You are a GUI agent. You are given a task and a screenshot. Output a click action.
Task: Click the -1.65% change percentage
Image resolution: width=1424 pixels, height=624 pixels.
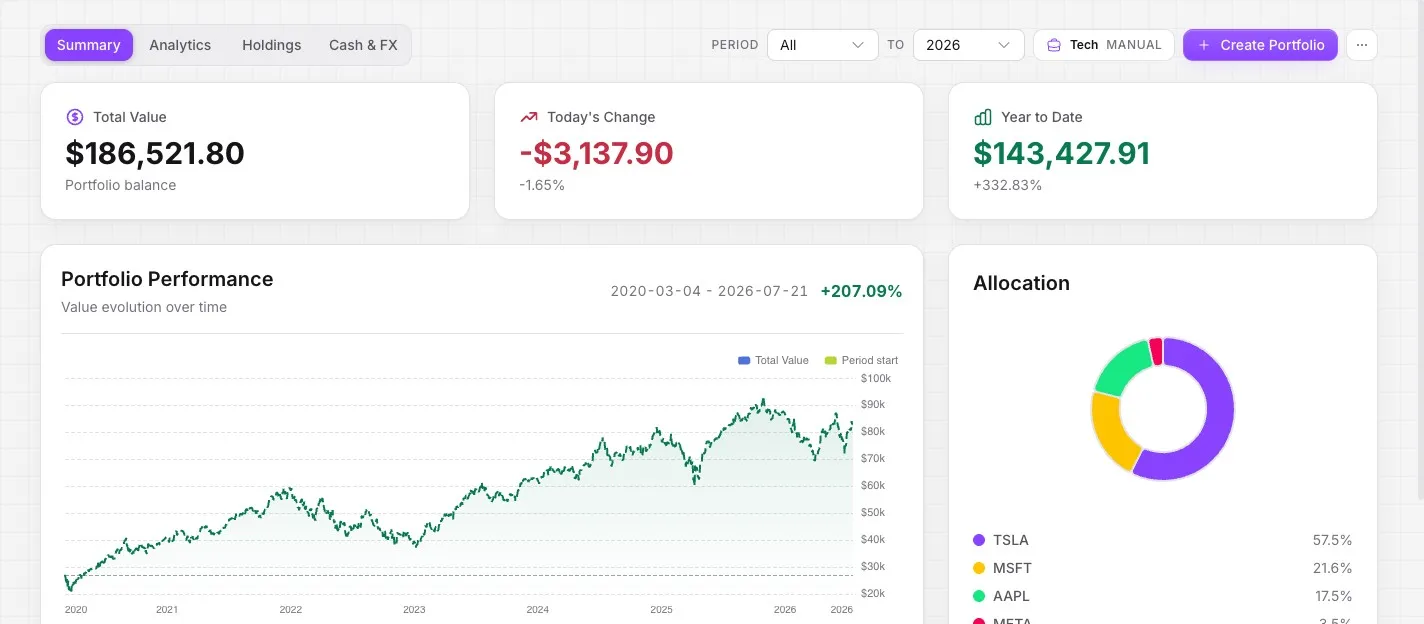(x=542, y=185)
